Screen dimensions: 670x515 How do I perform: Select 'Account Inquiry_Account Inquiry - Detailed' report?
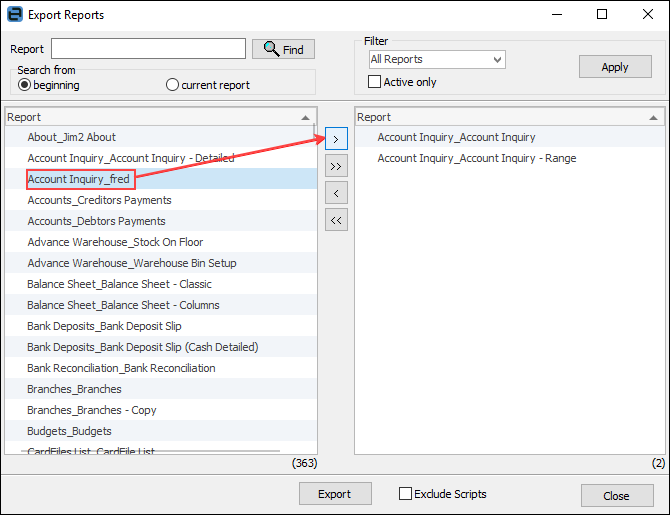point(161,158)
